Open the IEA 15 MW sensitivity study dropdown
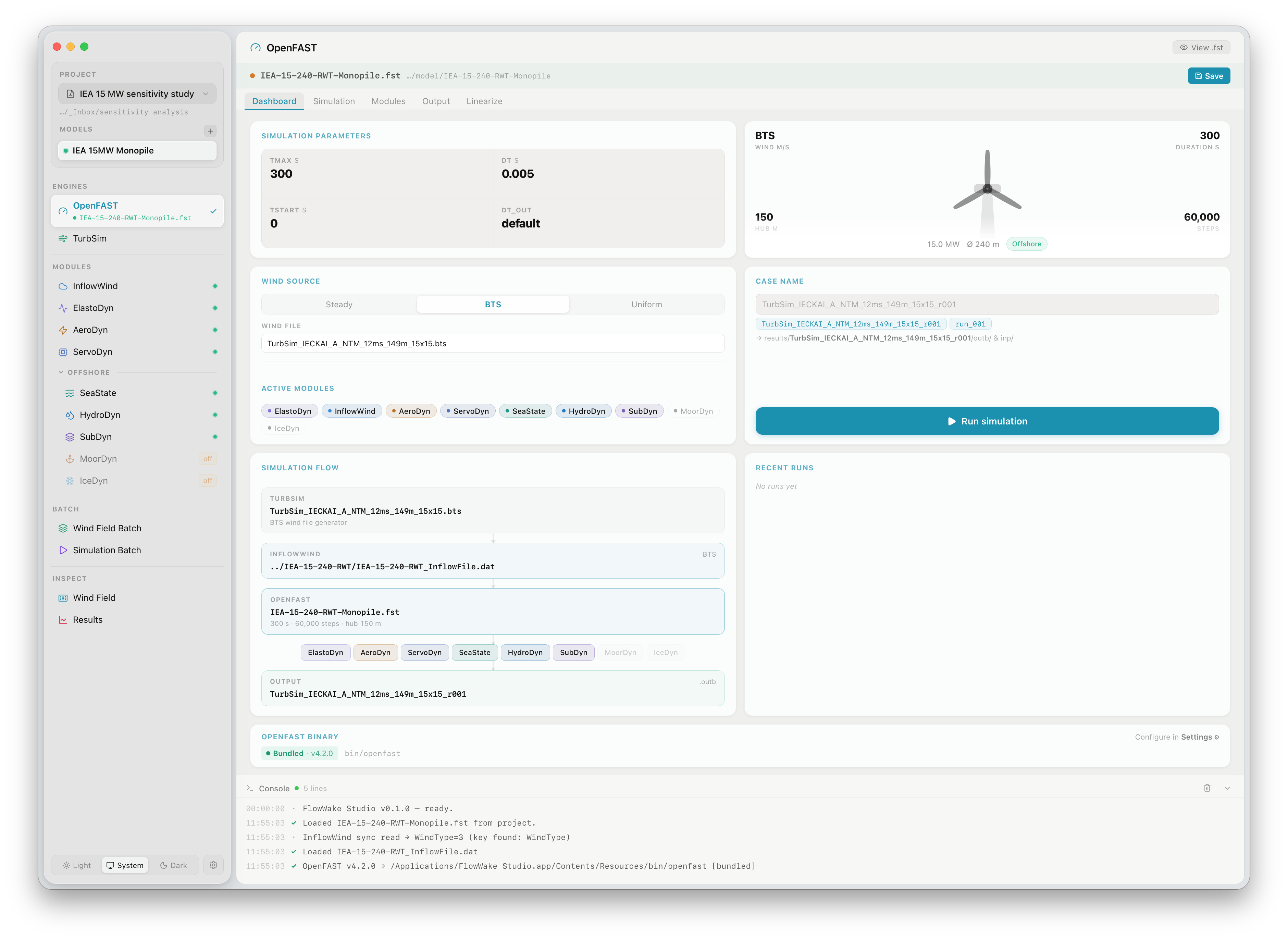This screenshot has height=940, width=1288. tap(137, 94)
